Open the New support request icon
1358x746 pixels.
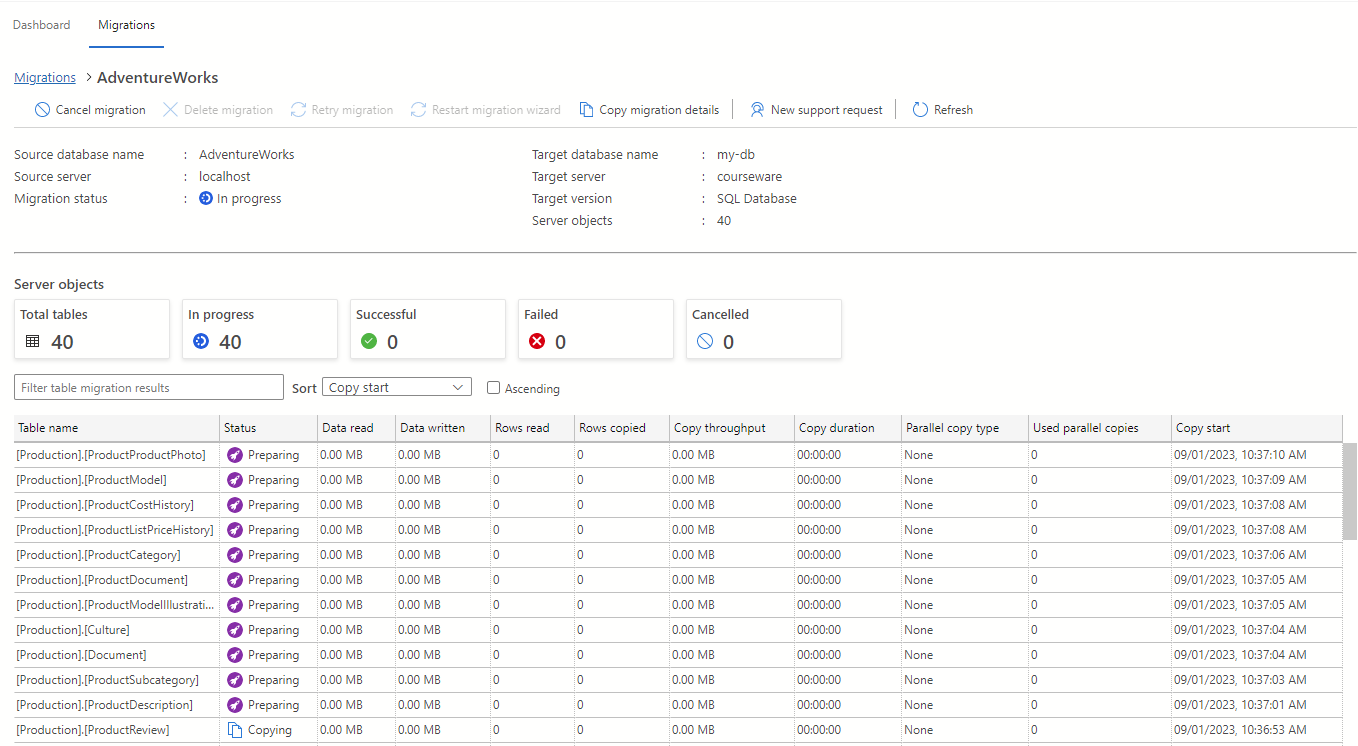pyautogui.click(x=758, y=109)
